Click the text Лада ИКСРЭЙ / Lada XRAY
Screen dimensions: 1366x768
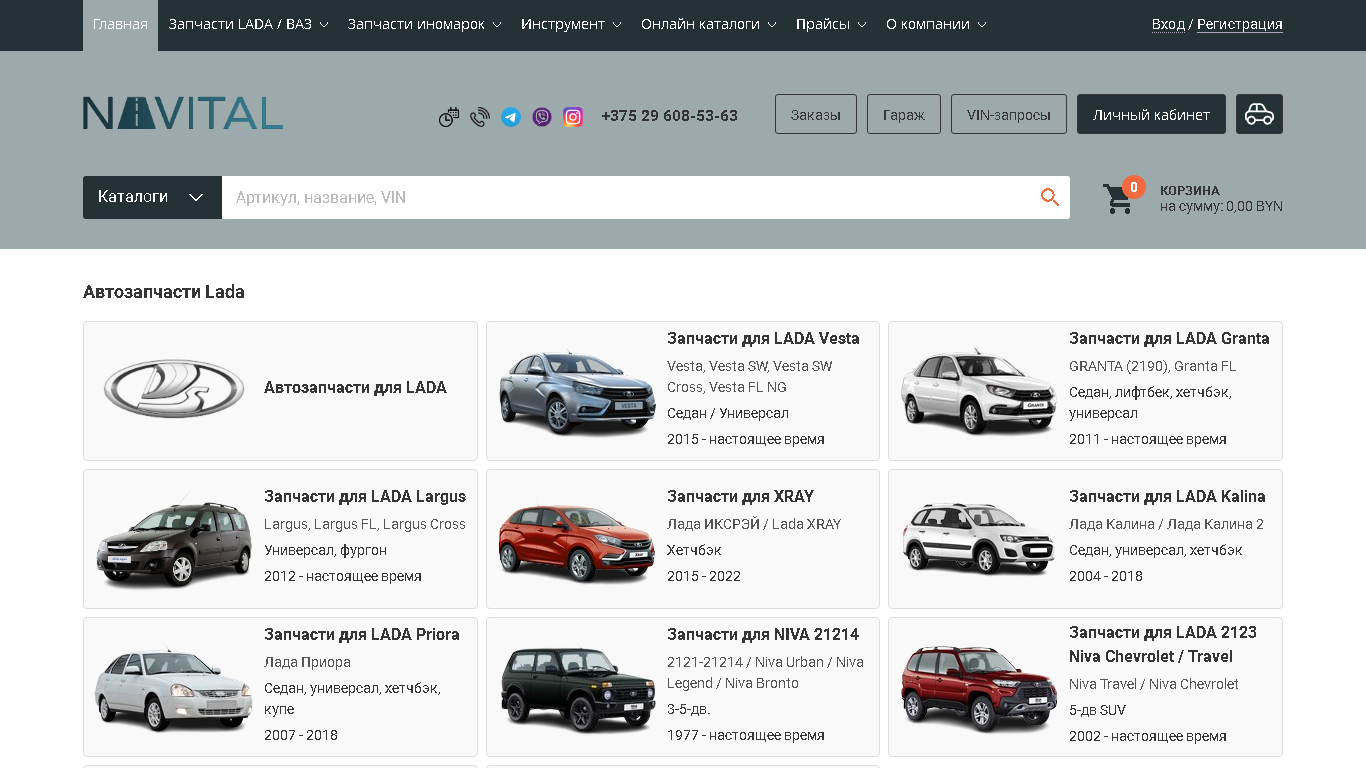(754, 524)
